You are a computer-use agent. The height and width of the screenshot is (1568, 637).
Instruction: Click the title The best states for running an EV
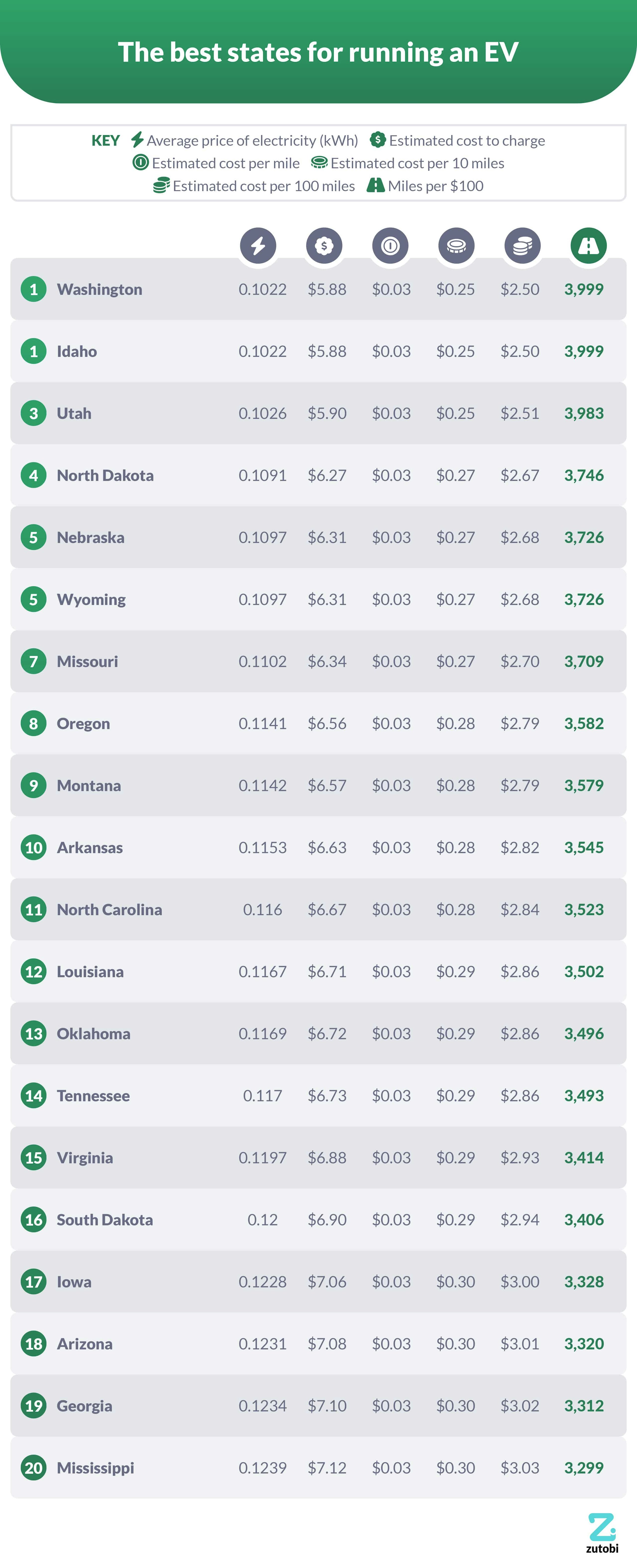[318, 52]
